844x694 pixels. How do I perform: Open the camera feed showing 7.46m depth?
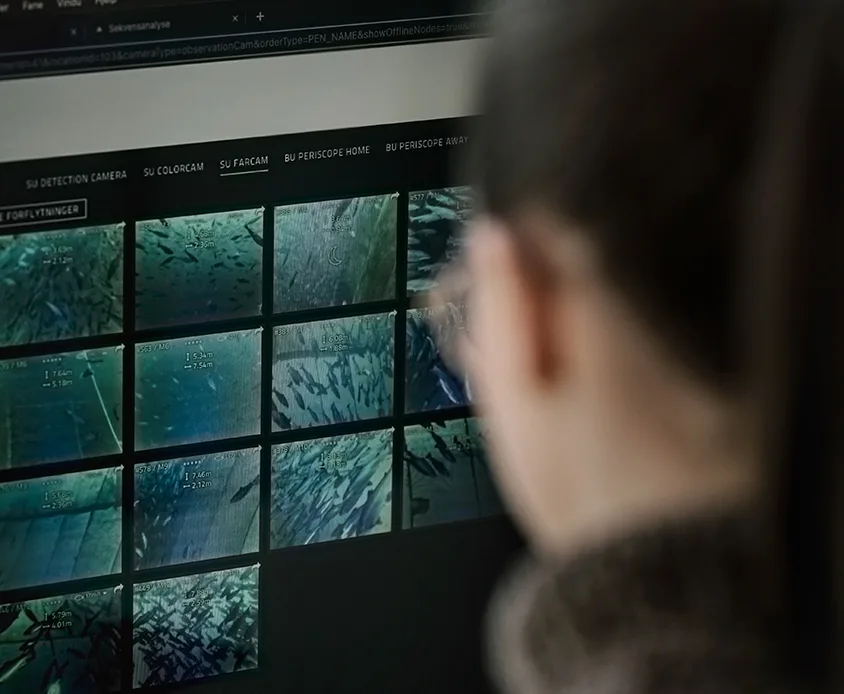tap(197, 505)
